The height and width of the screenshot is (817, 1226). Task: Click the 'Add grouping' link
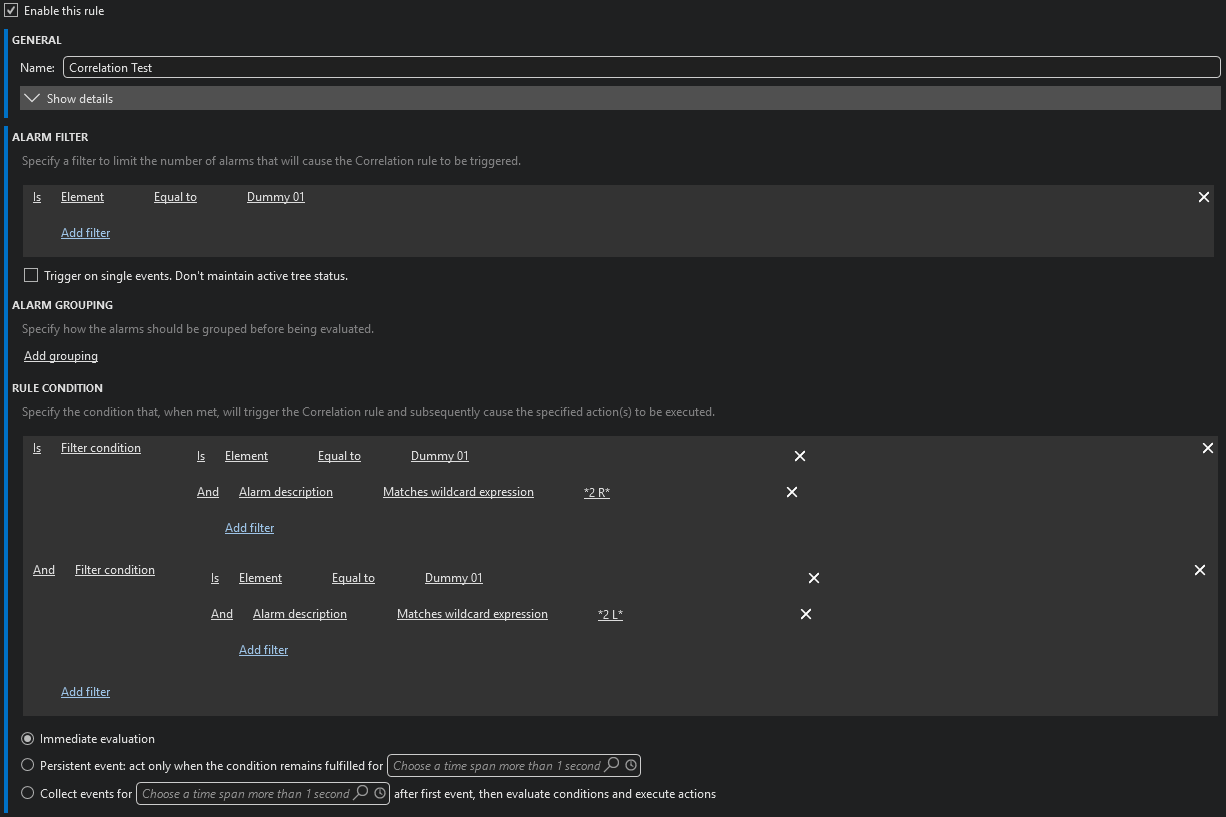click(61, 356)
